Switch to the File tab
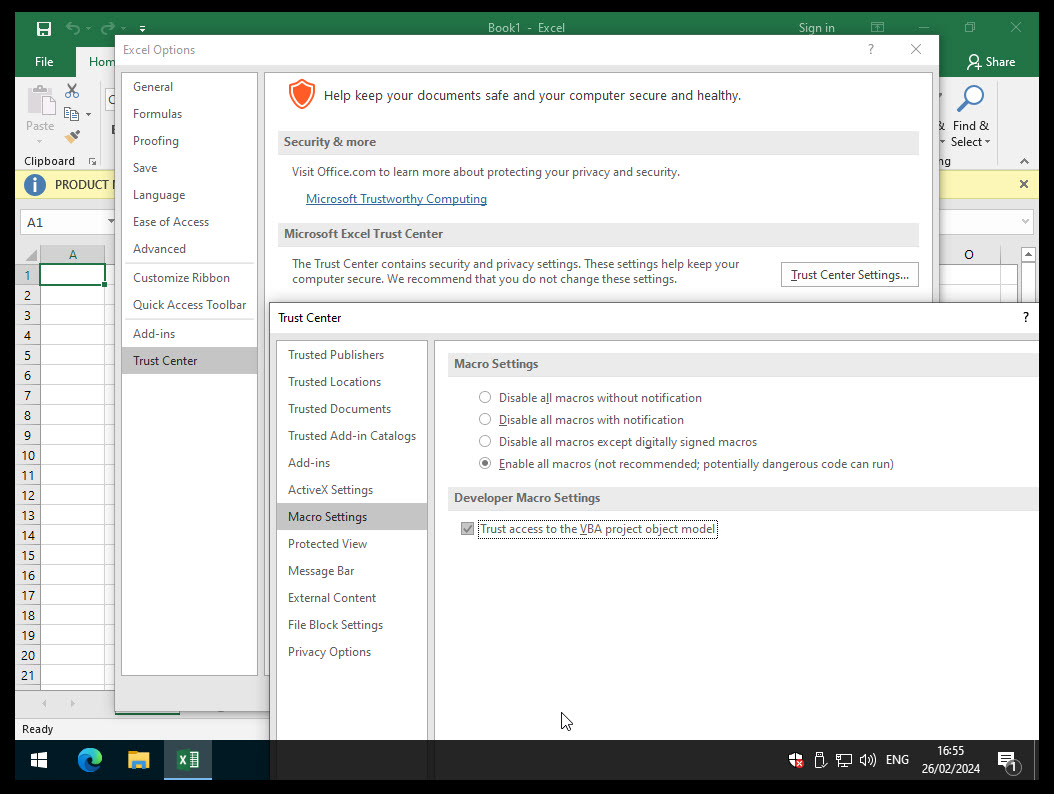Viewport: 1054px width, 794px height. click(43, 61)
